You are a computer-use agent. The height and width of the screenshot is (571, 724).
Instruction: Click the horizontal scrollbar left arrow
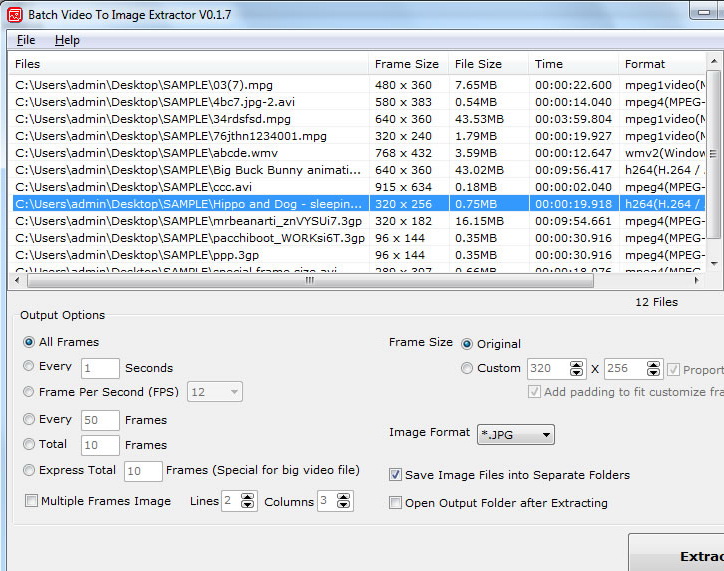[18, 280]
